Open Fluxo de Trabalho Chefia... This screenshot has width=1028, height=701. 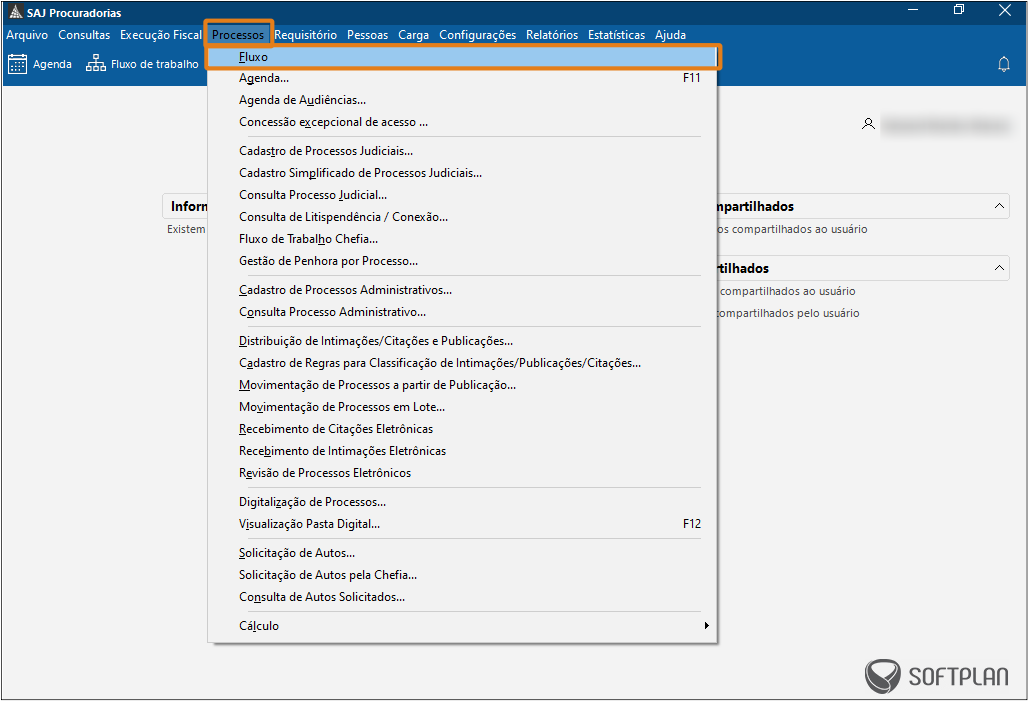(x=462, y=239)
